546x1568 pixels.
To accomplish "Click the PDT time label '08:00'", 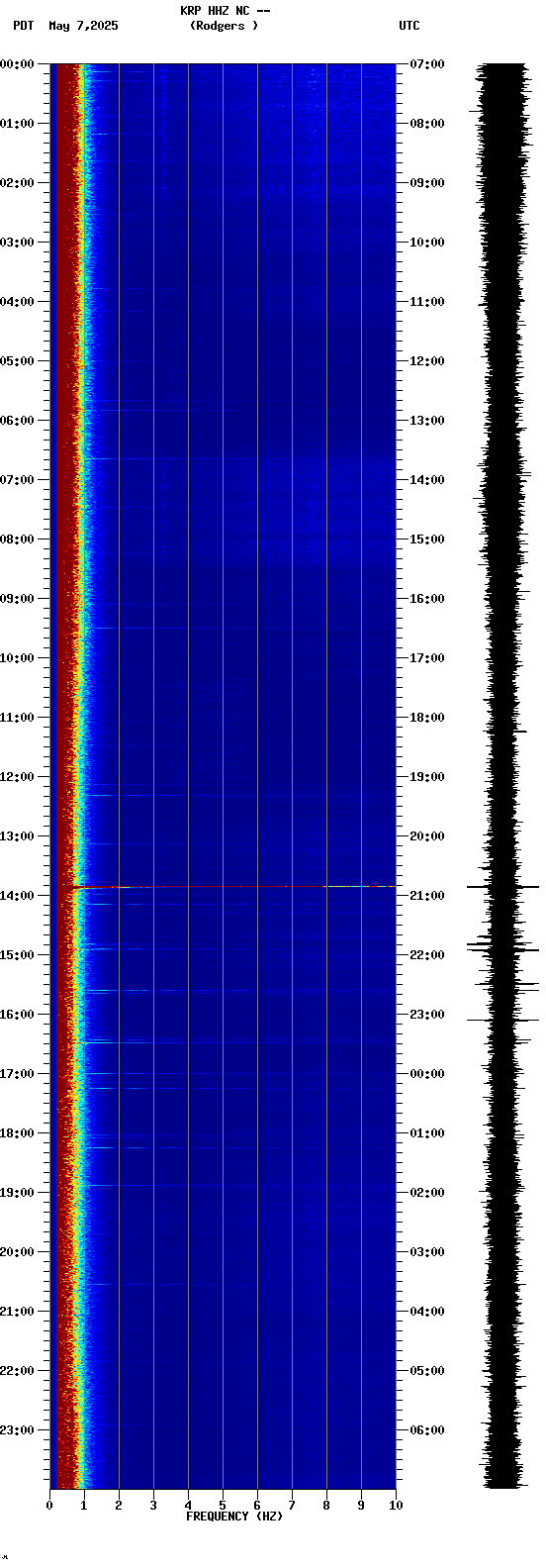I will click(x=17, y=539).
